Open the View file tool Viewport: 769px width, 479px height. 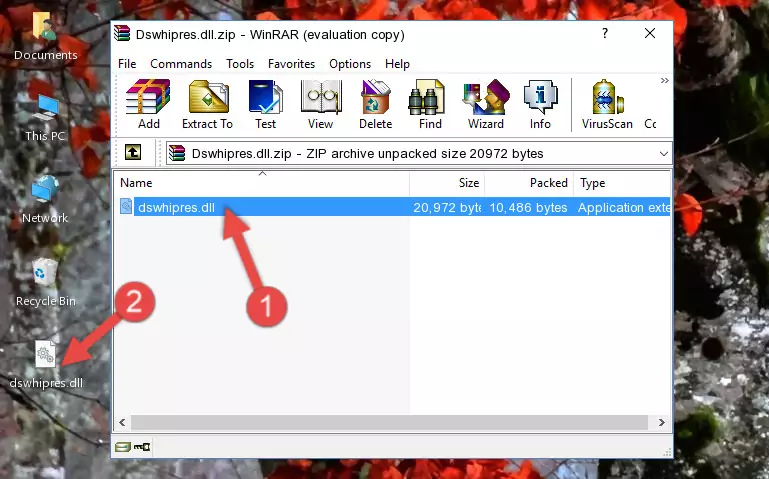click(x=321, y=104)
